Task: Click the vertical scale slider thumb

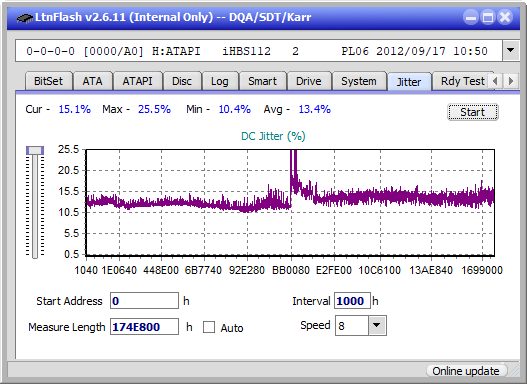Action: point(35,150)
